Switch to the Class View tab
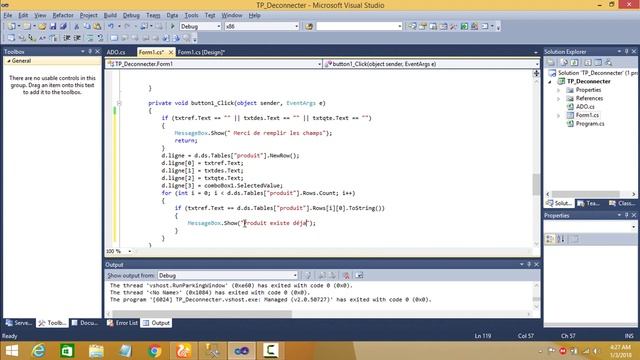640x360 pixels. (621, 203)
